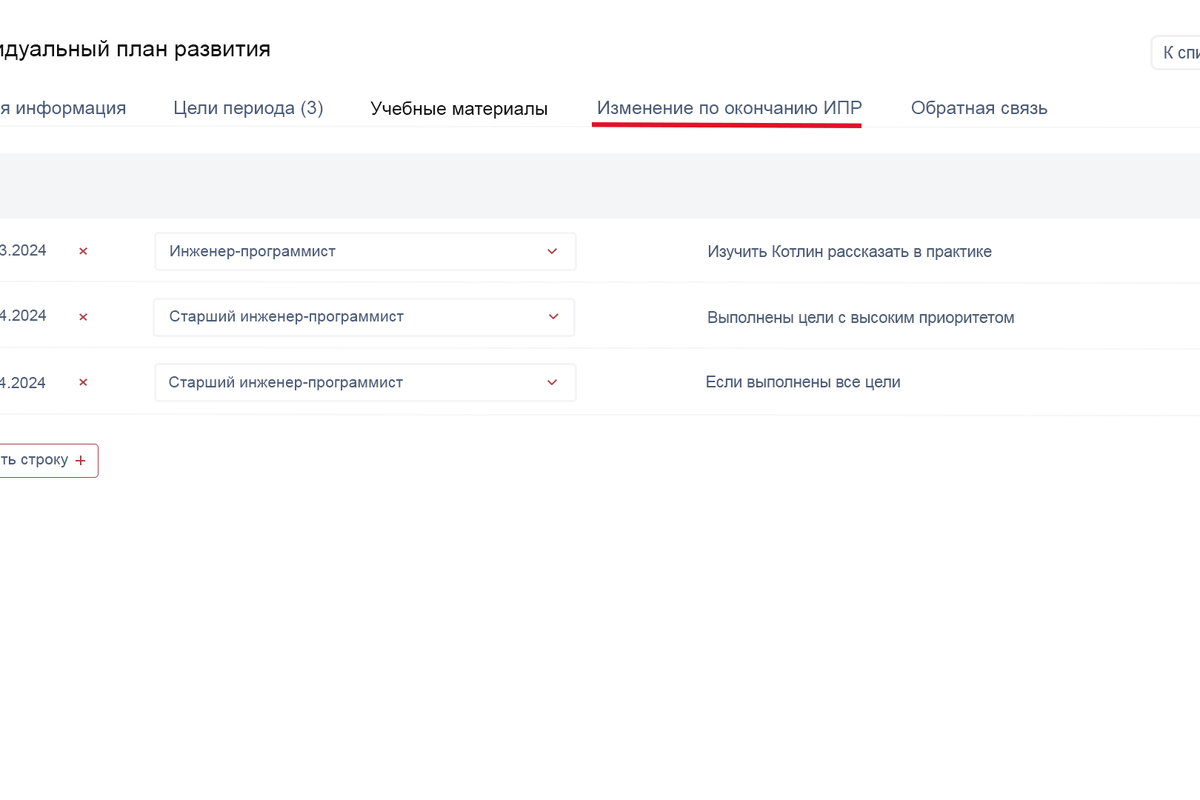Delete the row with 'Изучить Котлин' comment
This screenshot has width=1200, height=800.
point(83,251)
